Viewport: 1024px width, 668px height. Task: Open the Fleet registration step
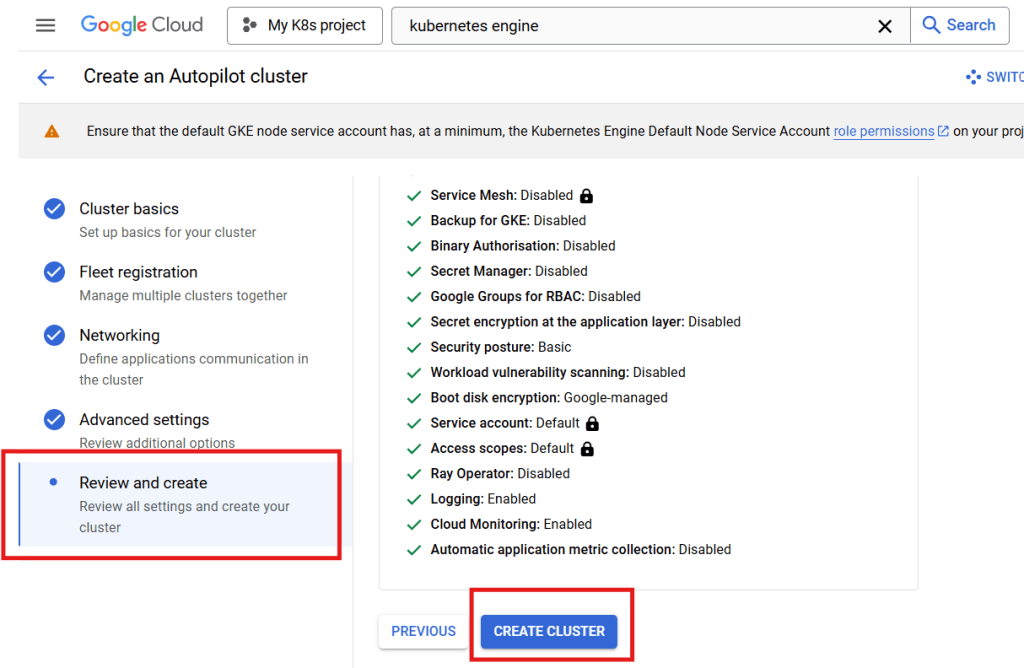167,283
